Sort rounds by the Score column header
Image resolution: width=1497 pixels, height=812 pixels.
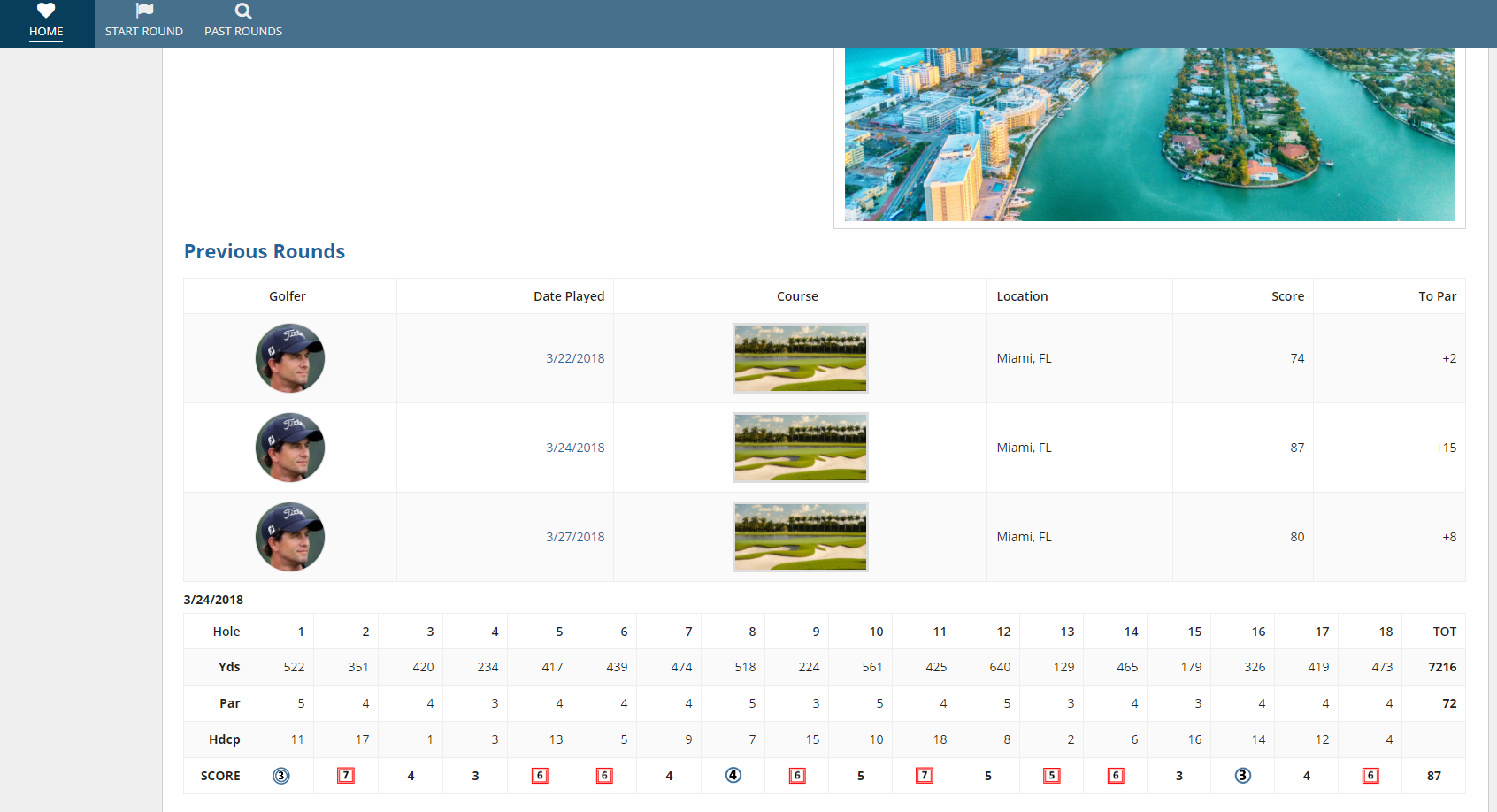pyautogui.click(x=1287, y=295)
